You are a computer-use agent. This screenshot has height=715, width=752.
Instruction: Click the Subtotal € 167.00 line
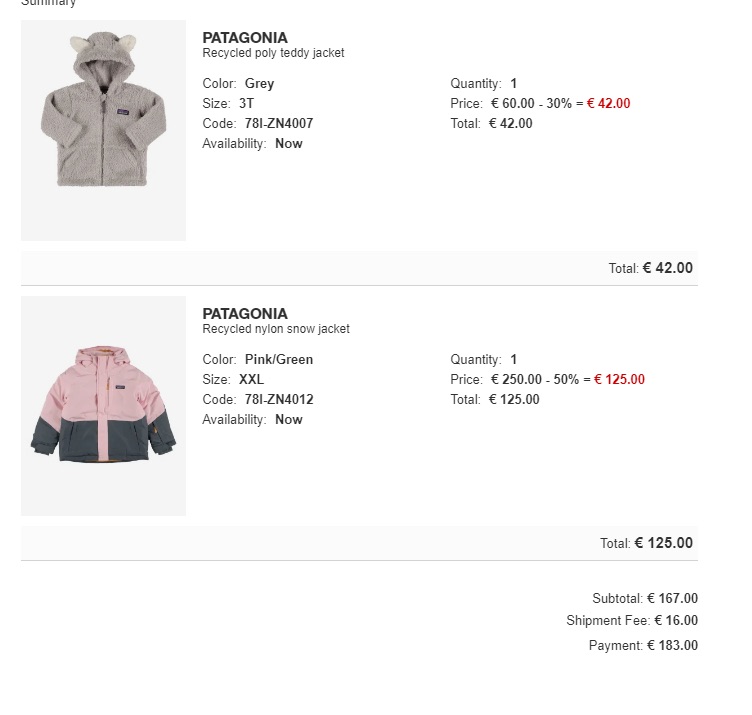click(645, 599)
